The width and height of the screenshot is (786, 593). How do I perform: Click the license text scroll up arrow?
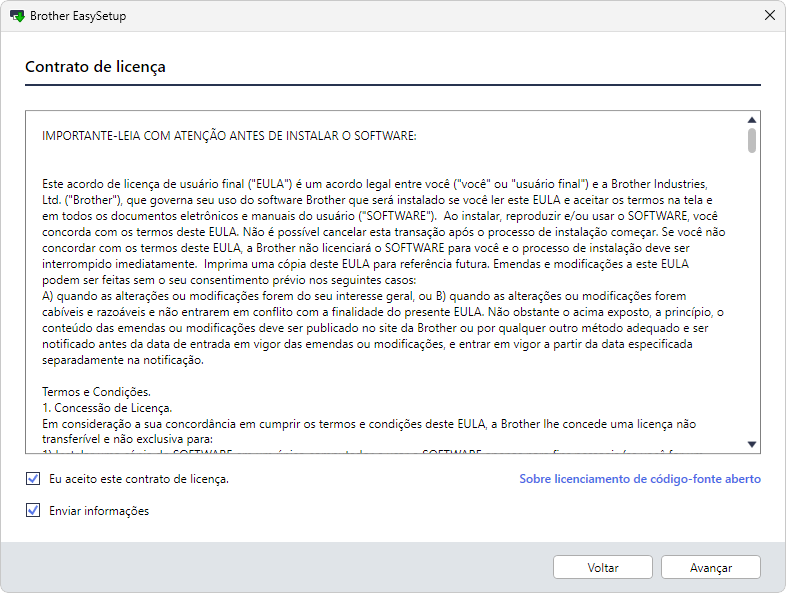click(x=751, y=120)
